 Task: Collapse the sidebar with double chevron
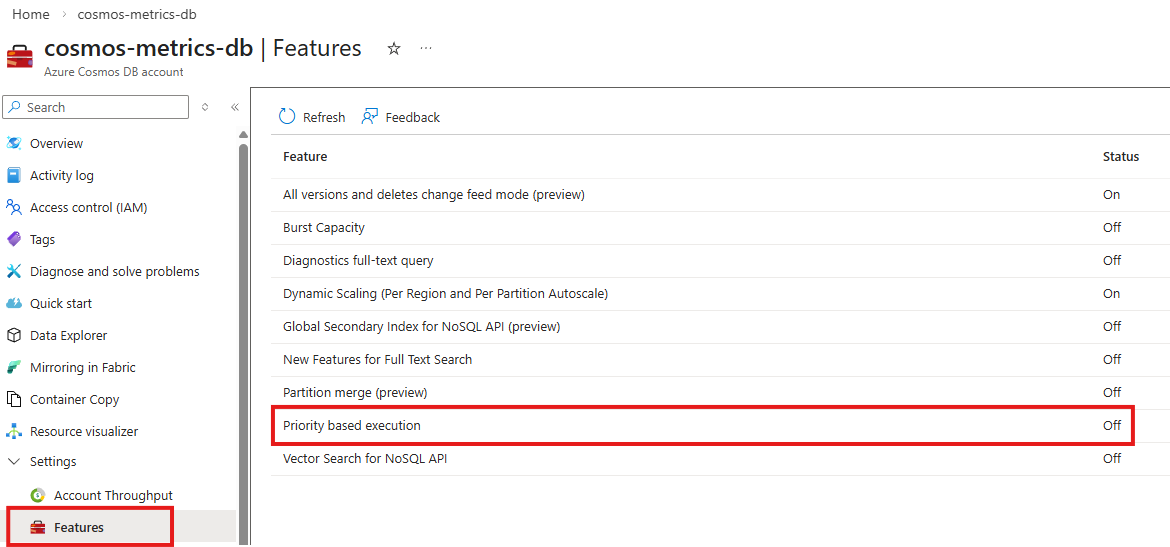tap(234, 107)
